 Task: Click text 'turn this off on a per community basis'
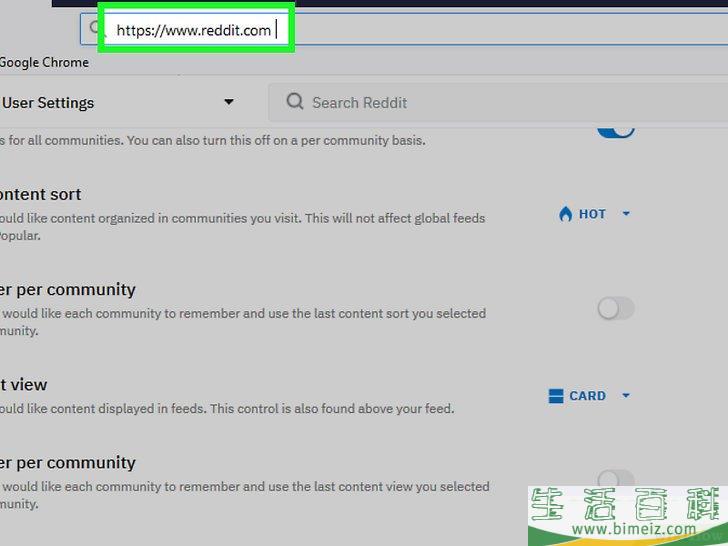(313, 141)
